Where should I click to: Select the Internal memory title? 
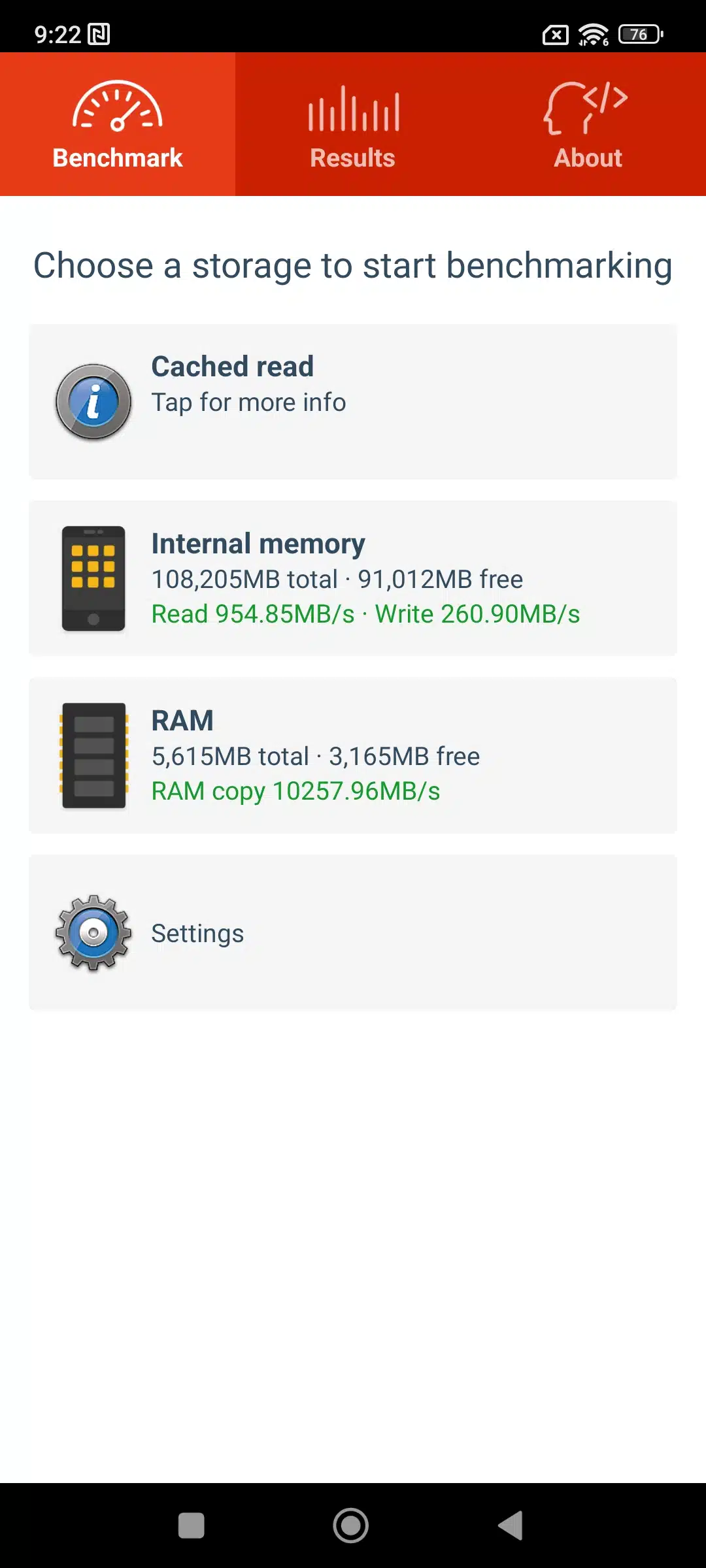(x=258, y=544)
